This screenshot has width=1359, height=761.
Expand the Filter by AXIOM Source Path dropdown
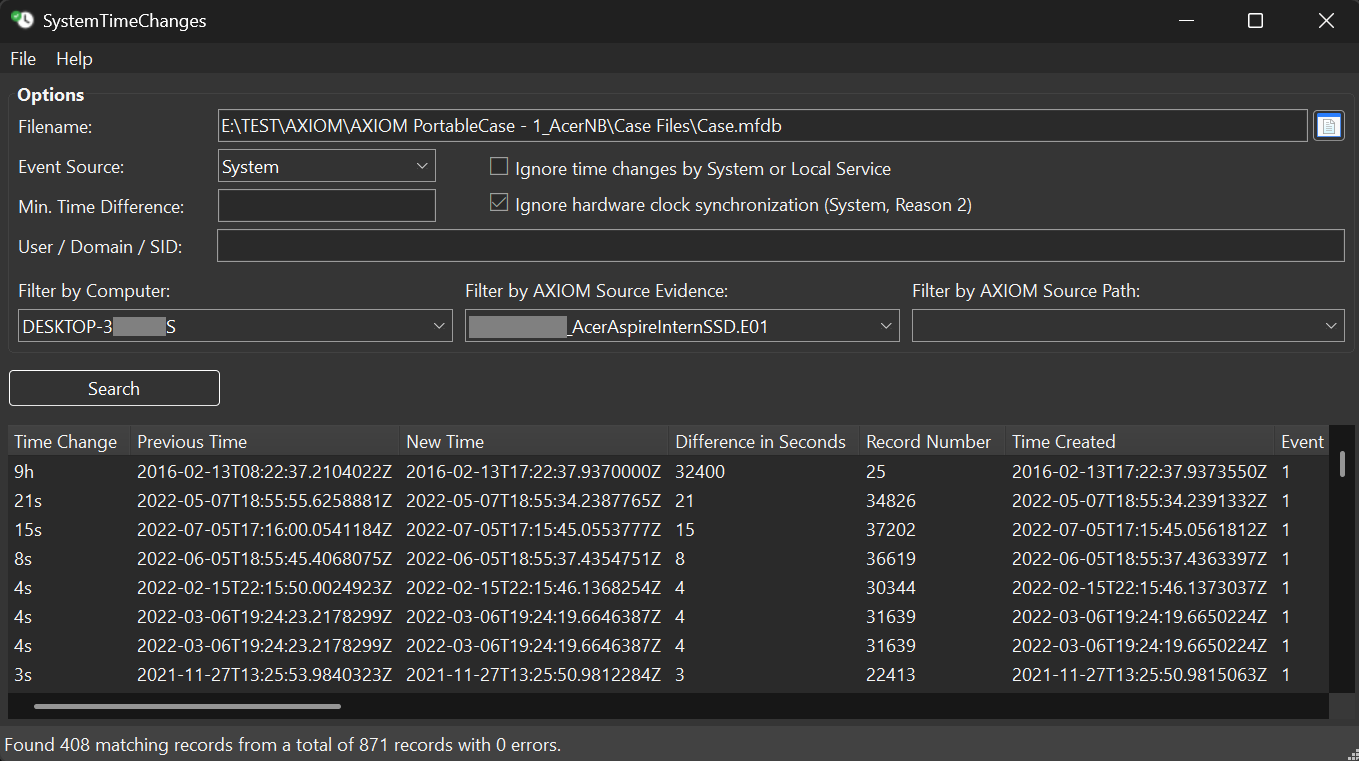click(x=1128, y=326)
